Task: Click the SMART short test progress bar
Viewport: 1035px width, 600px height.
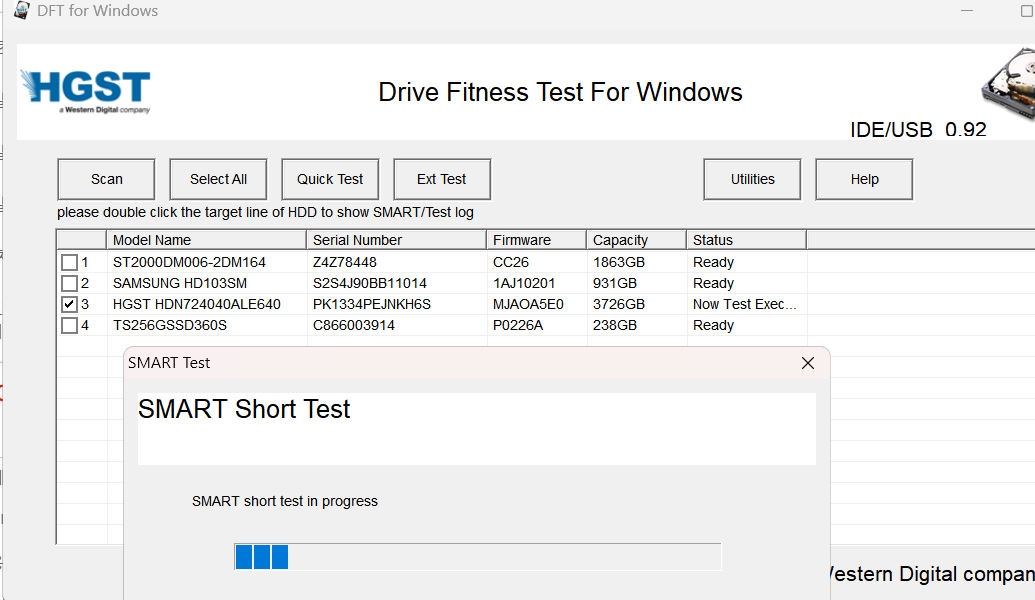Action: tap(478, 556)
